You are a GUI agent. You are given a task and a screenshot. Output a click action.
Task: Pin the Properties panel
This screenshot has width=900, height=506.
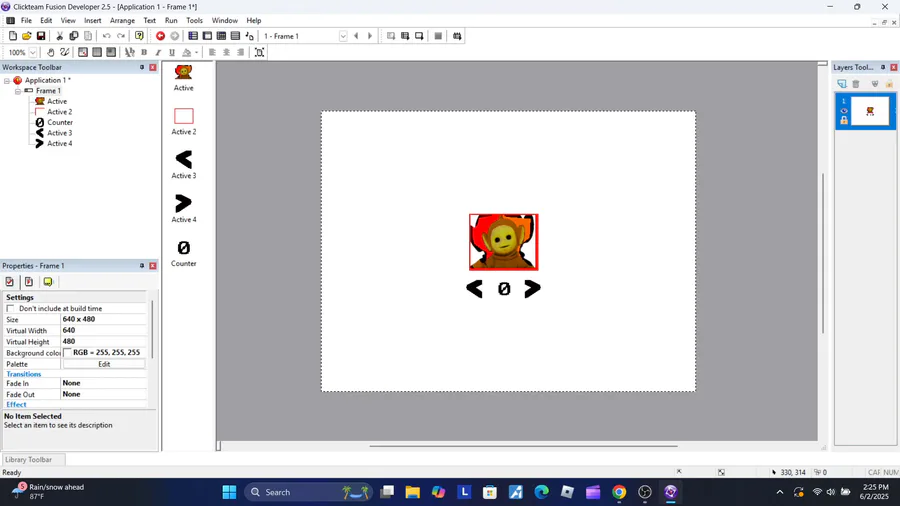pyautogui.click(x=142, y=266)
